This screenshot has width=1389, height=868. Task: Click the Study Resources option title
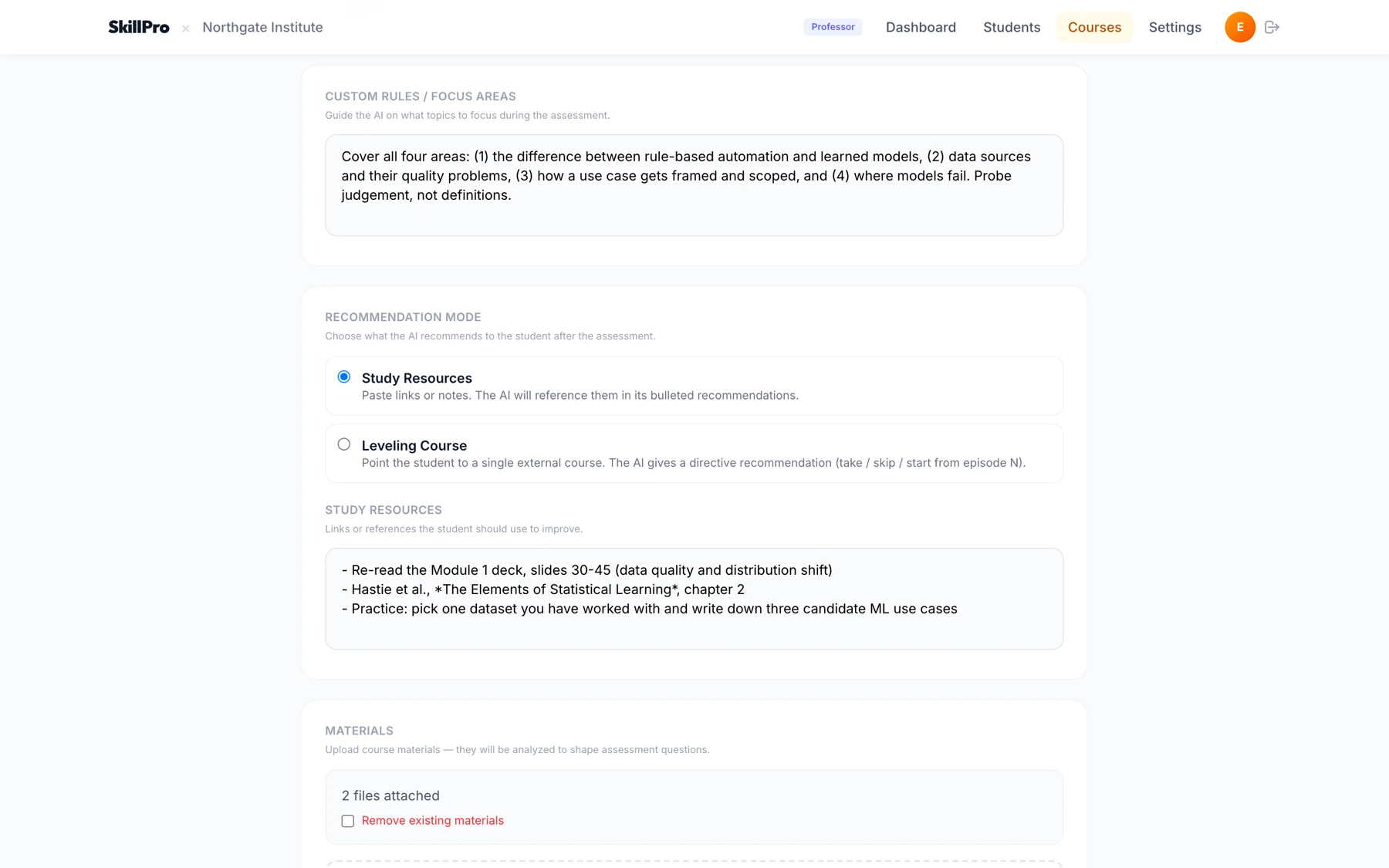tap(417, 378)
